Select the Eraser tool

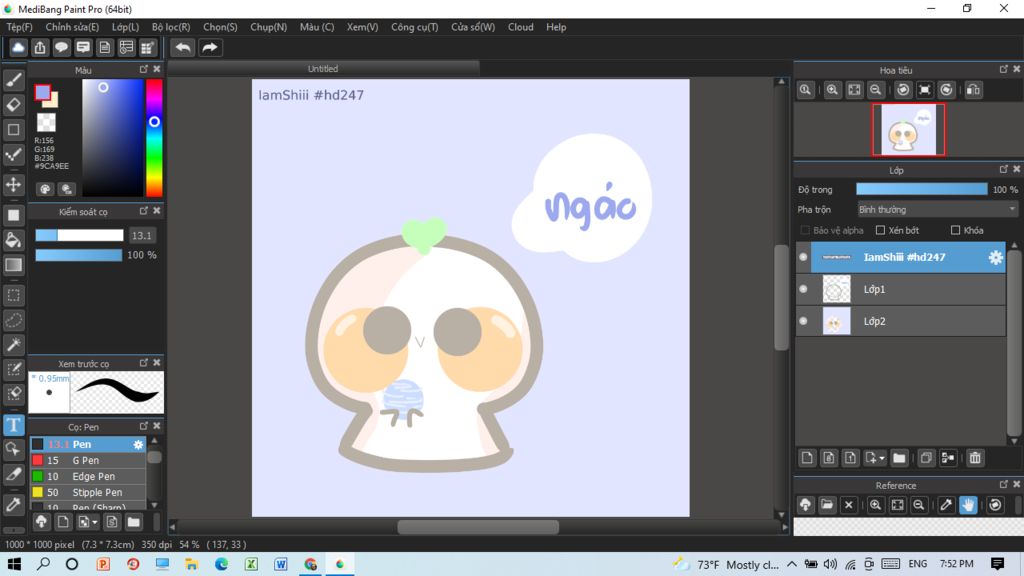13,104
